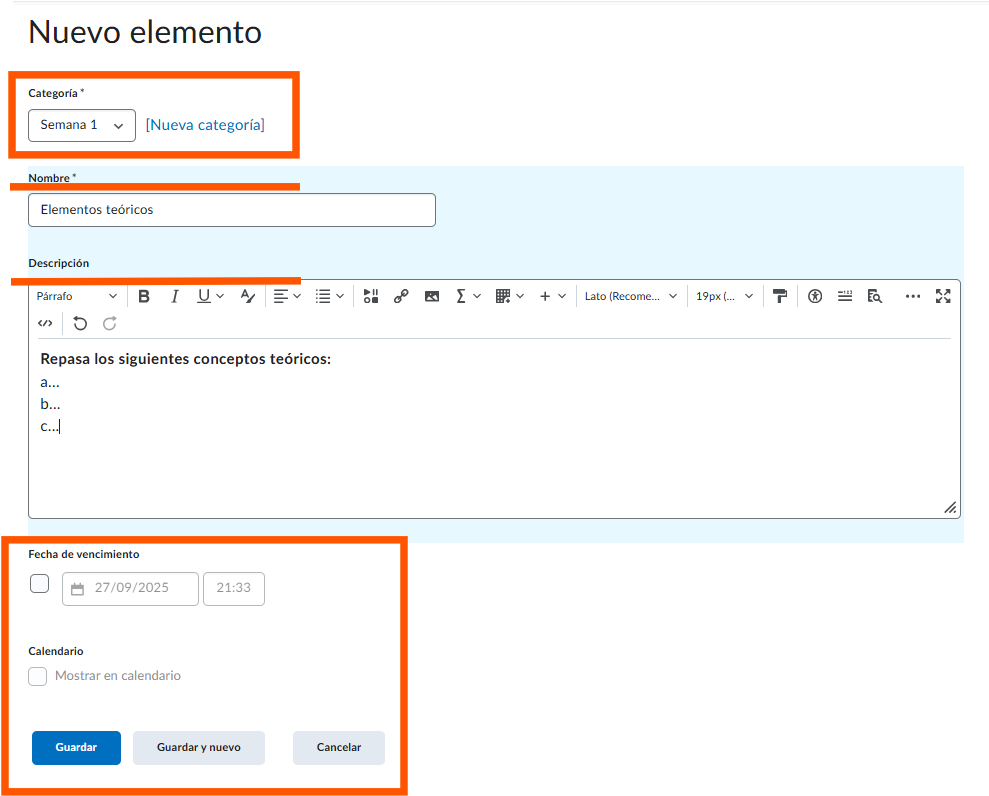Viewport: 989px width, 796px height.
Task: Enable the Fecha de vencimiento checkbox
Action: tap(40, 584)
